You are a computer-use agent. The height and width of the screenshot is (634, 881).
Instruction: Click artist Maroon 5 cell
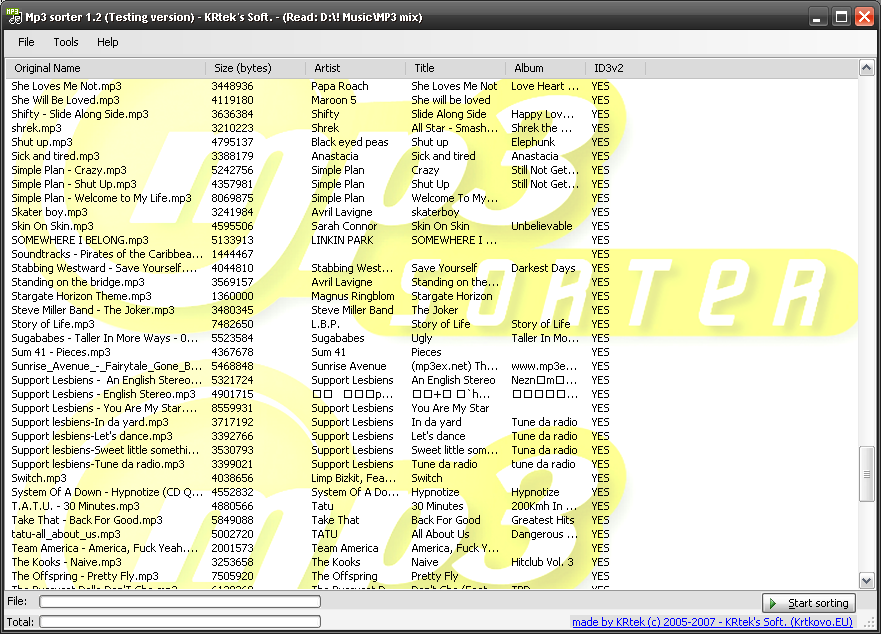pos(333,100)
